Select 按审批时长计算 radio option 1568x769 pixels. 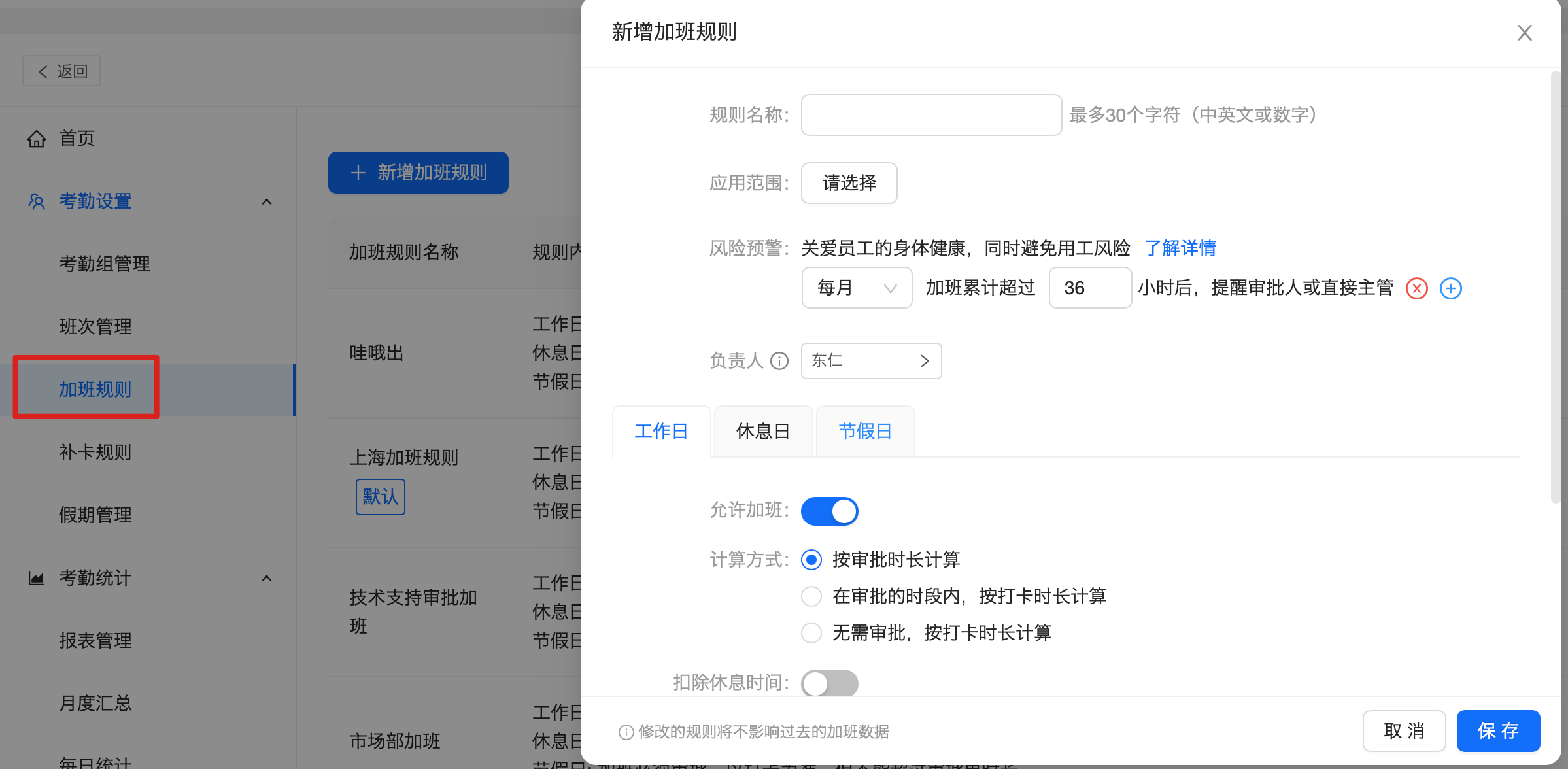coord(811,560)
